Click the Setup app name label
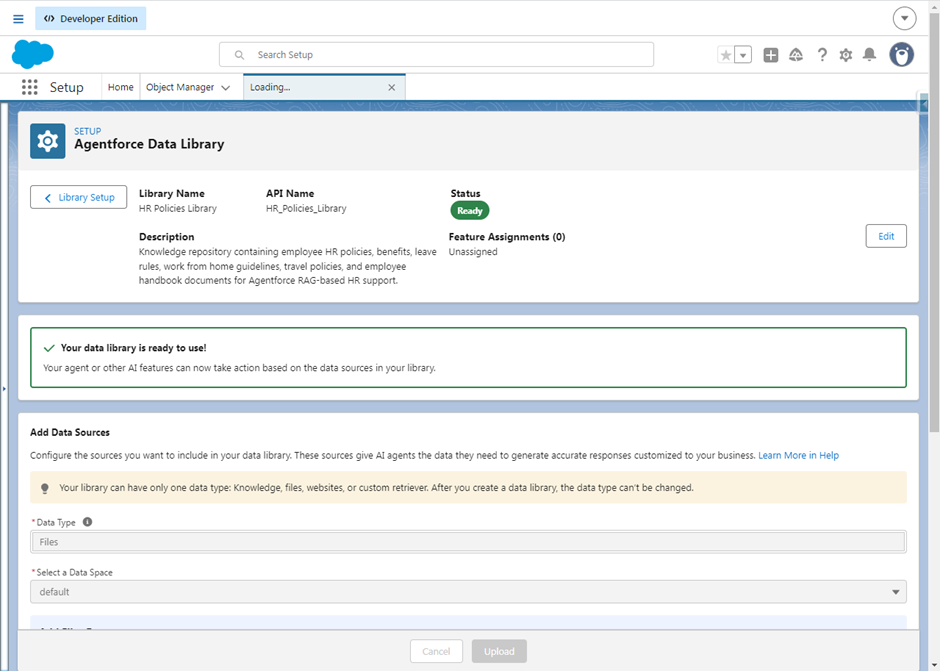 tap(67, 88)
